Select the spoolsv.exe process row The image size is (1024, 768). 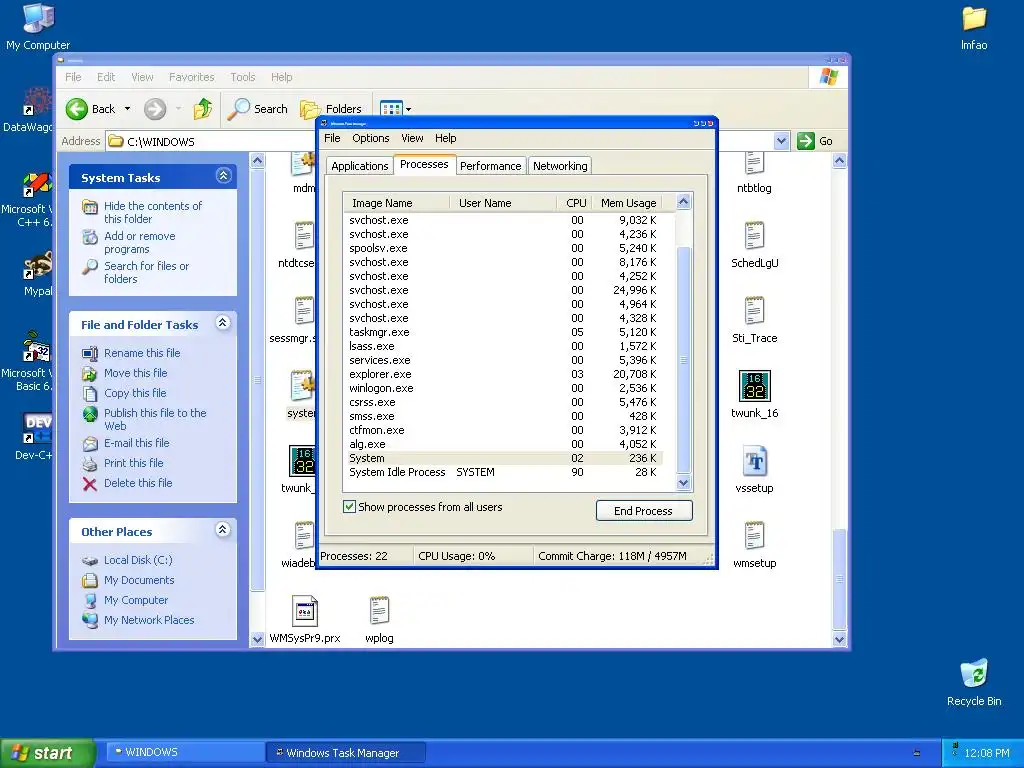click(503, 248)
